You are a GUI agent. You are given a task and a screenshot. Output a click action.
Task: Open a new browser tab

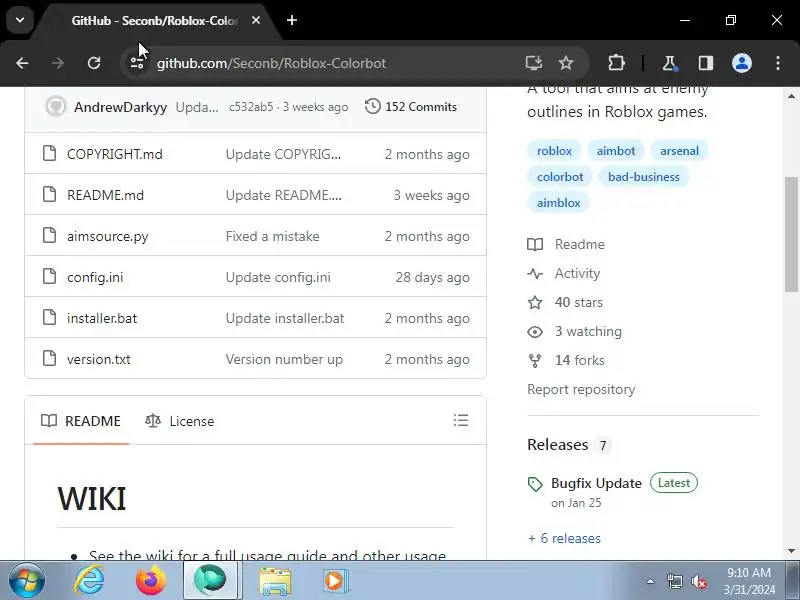coord(292,20)
